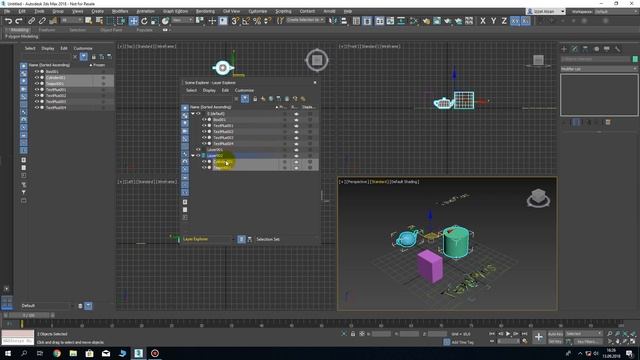Click the Top viewport ViewCube
The height and width of the screenshot is (360, 640).
317,60
